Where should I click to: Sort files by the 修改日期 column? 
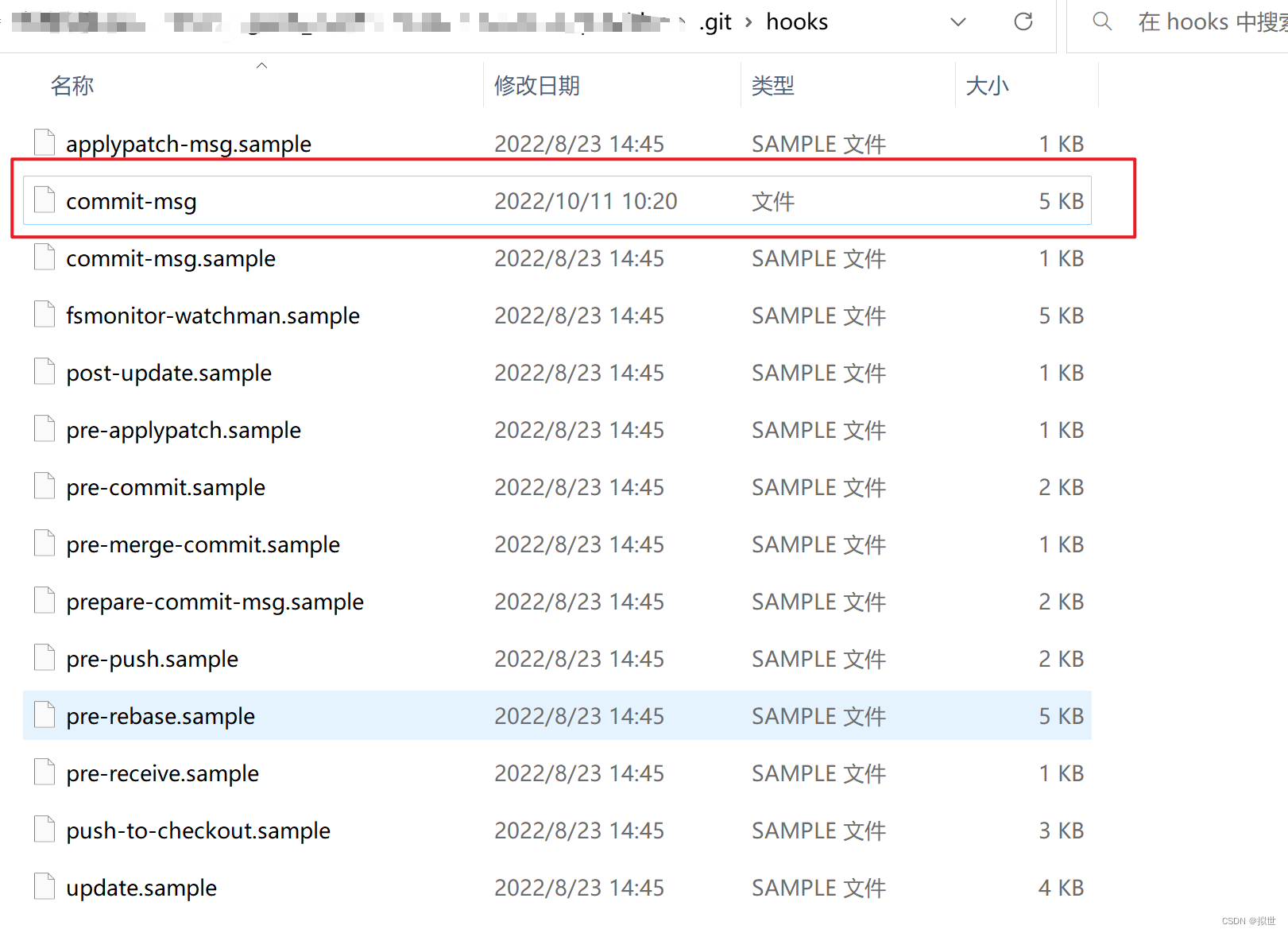(537, 85)
